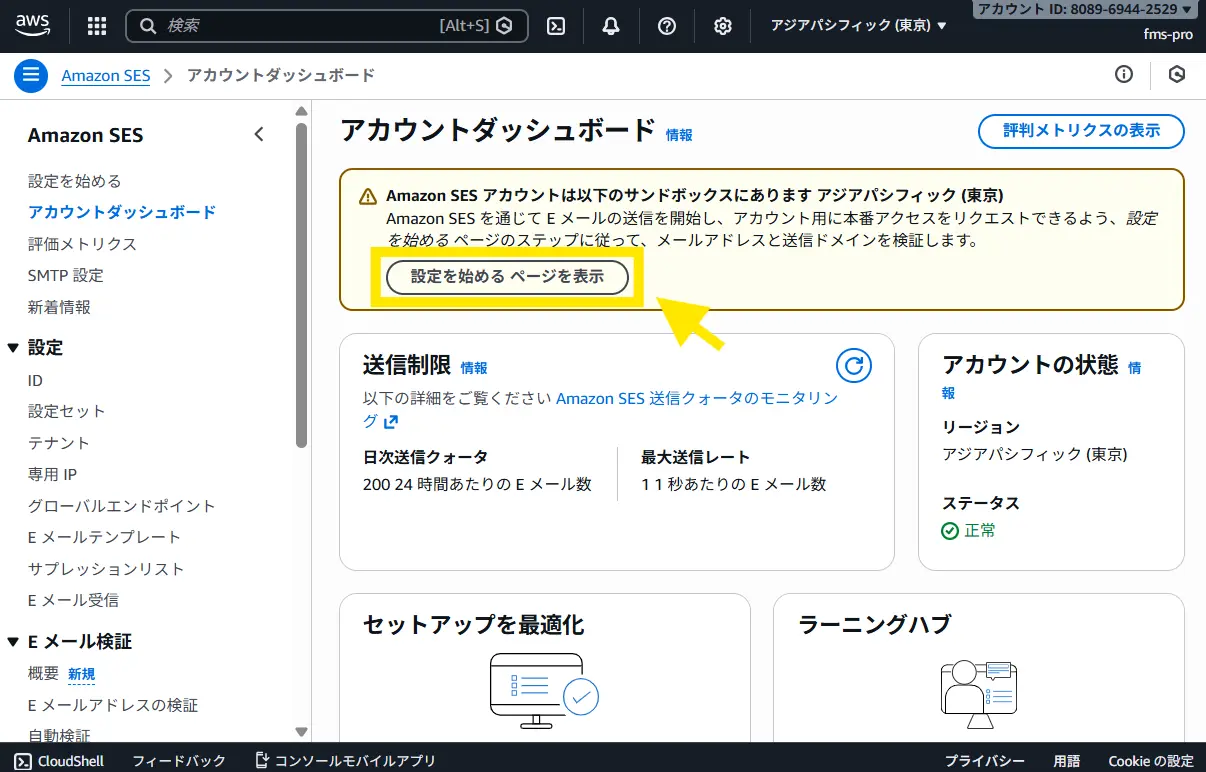The height and width of the screenshot is (772, 1206).
Task: Launch CloudShell from the top navigation bar
Action: click(x=556, y=26)
